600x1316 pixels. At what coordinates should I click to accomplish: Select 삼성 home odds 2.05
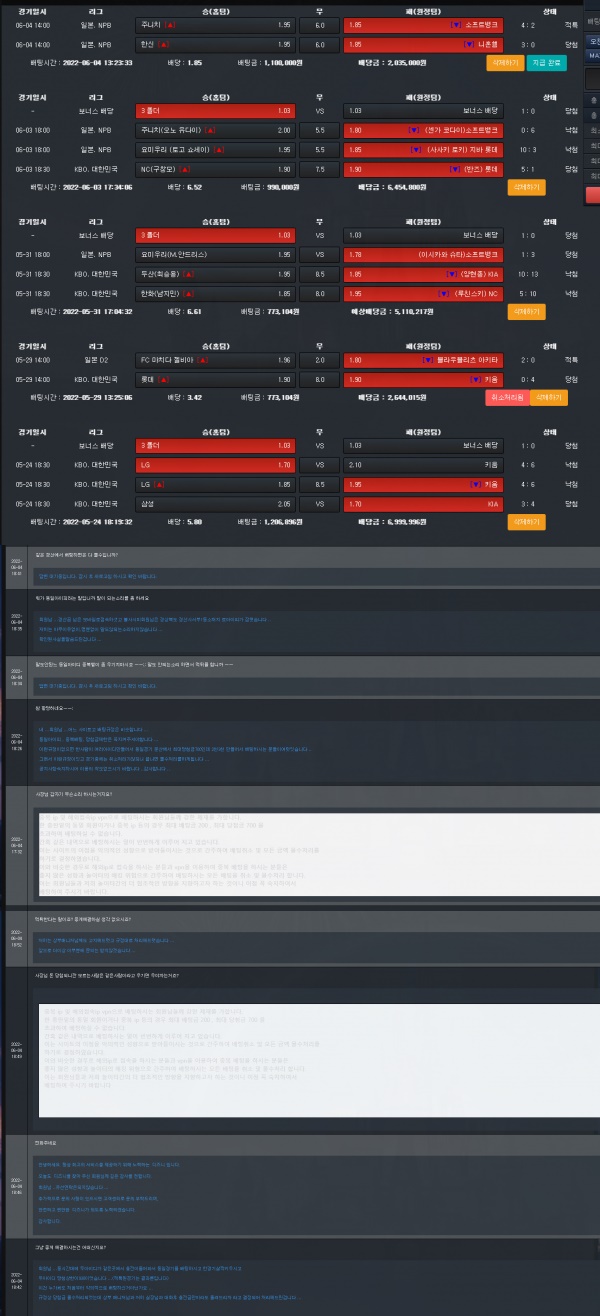pyautogui.click(x=214, y=504)
